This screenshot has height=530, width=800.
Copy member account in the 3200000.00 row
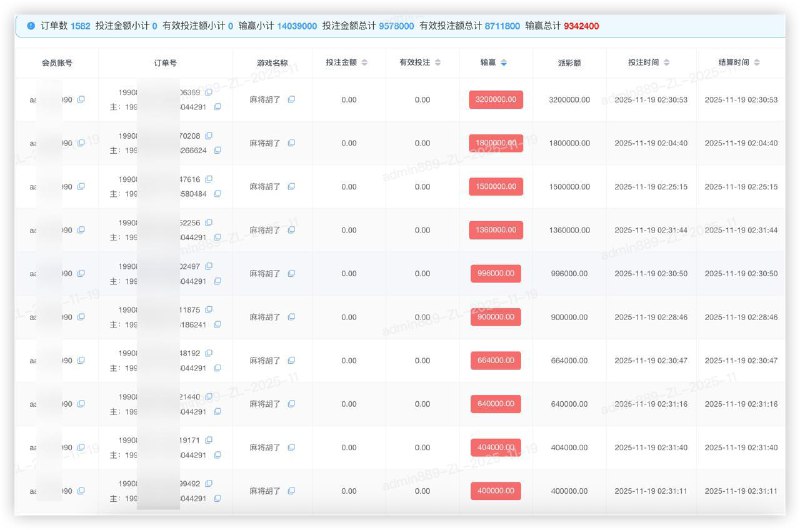(x=81, y=99)
